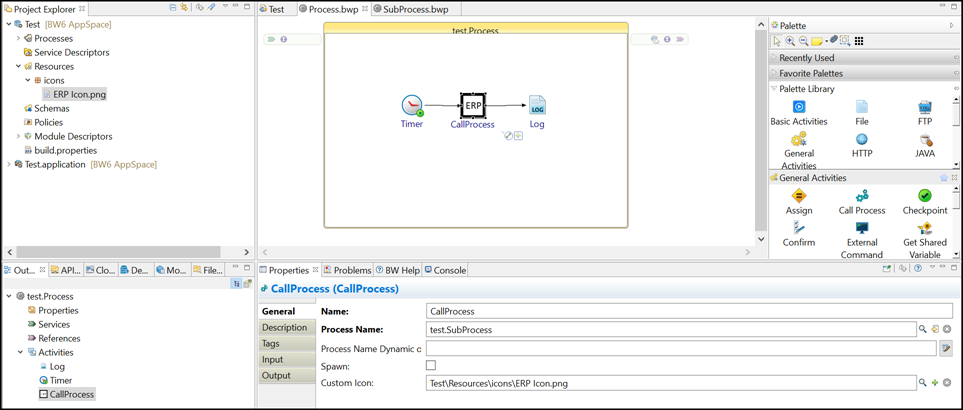
Task: Expand the Recently Used palette section
Action: tap(806, 58)
